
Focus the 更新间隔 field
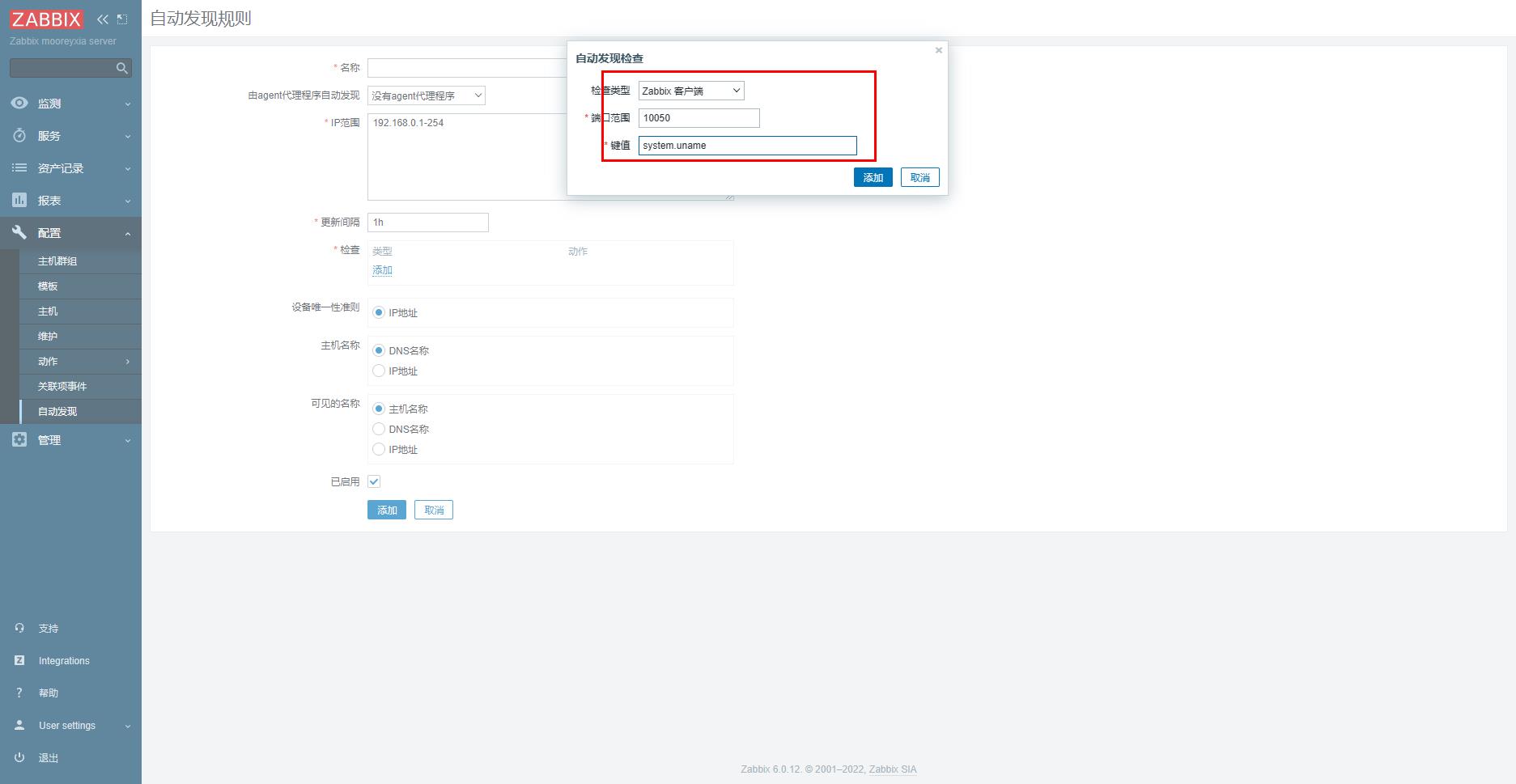click(x=428, y=222)
